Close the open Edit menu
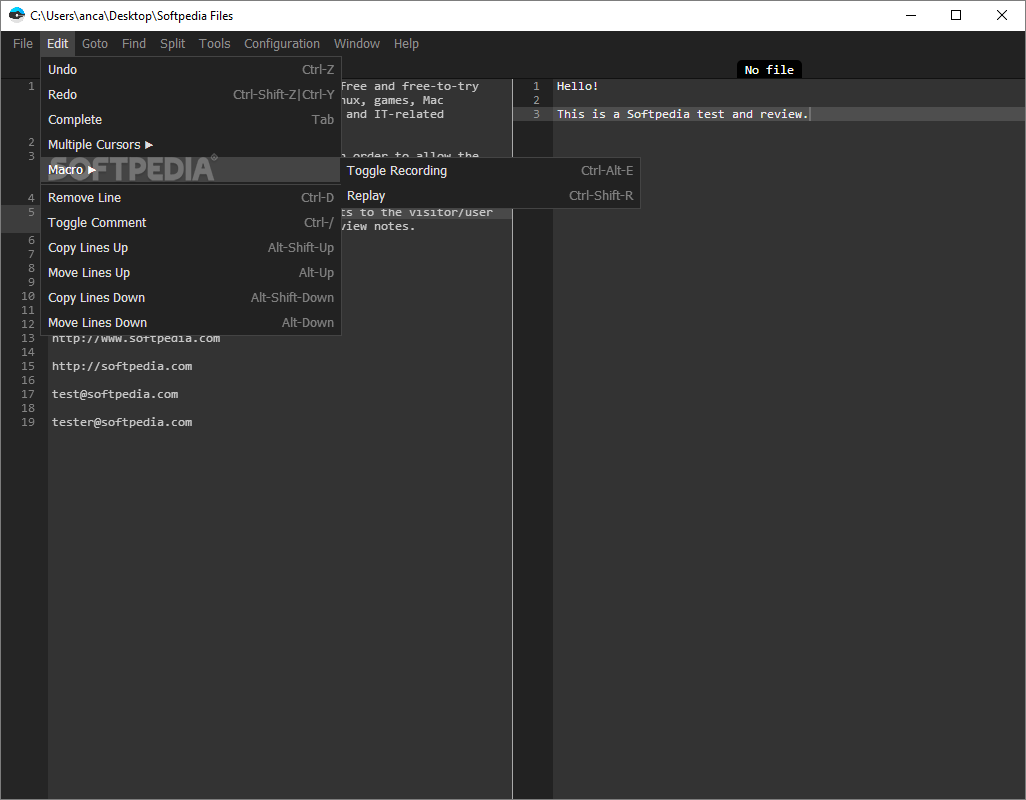Viewport: 1026px width, 800px height. coord(58,44)
